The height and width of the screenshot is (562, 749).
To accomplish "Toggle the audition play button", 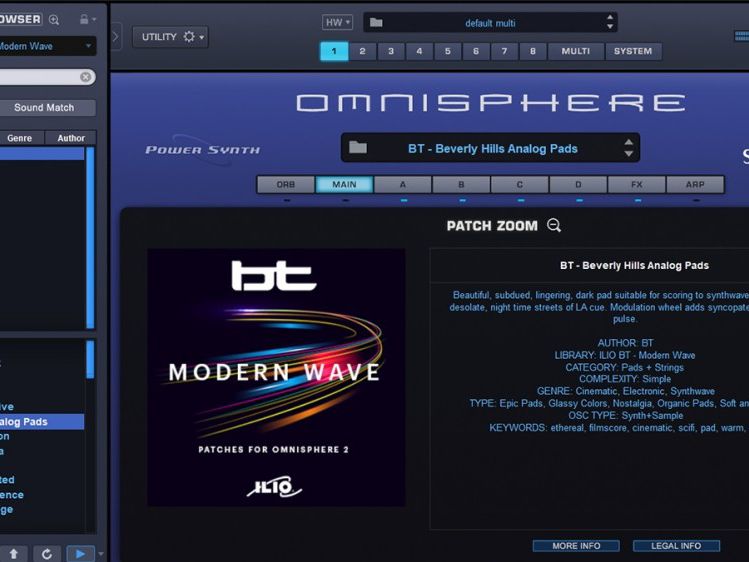I will pyautogui.click(x=80, y=554).
